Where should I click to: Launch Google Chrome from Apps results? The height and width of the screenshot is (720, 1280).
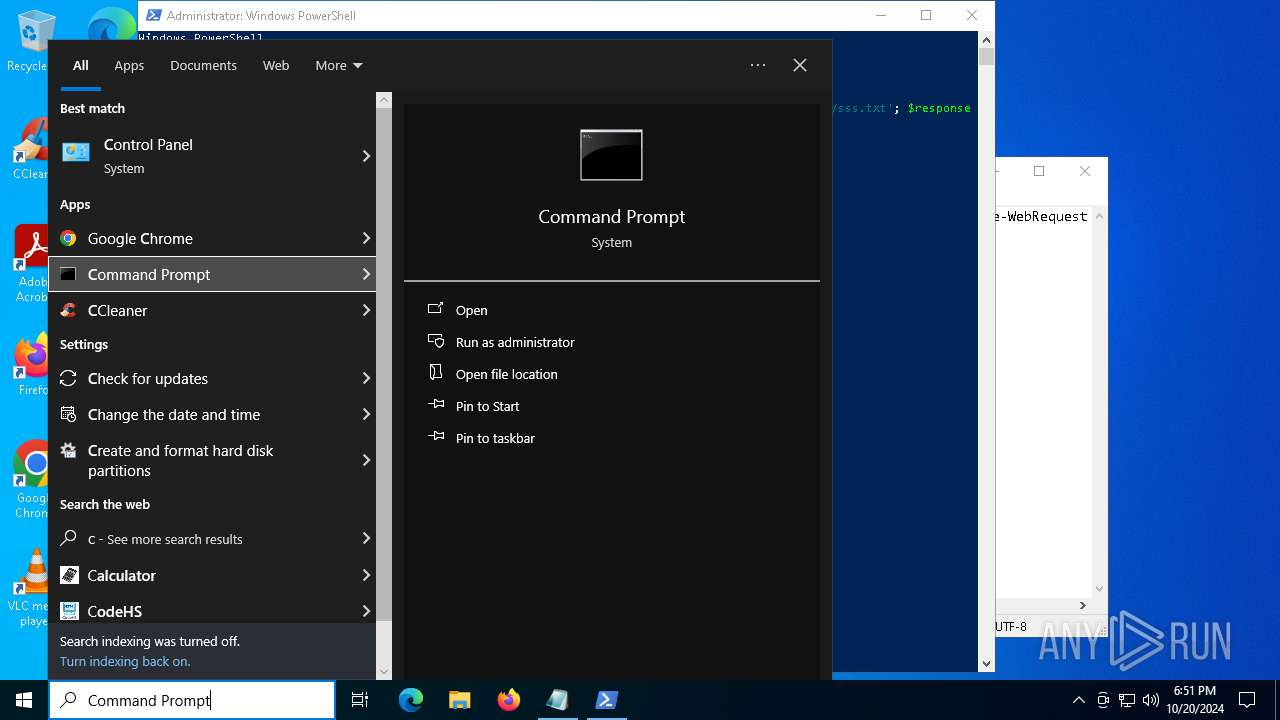[x=212, y=238]
